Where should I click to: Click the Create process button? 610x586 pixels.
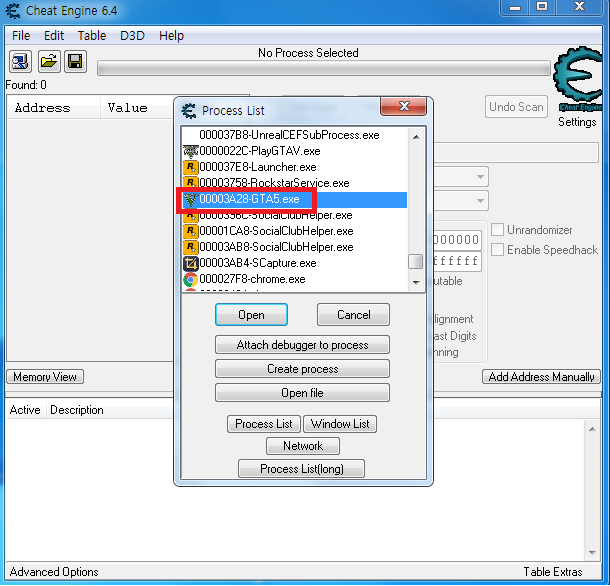pos(302,369)
